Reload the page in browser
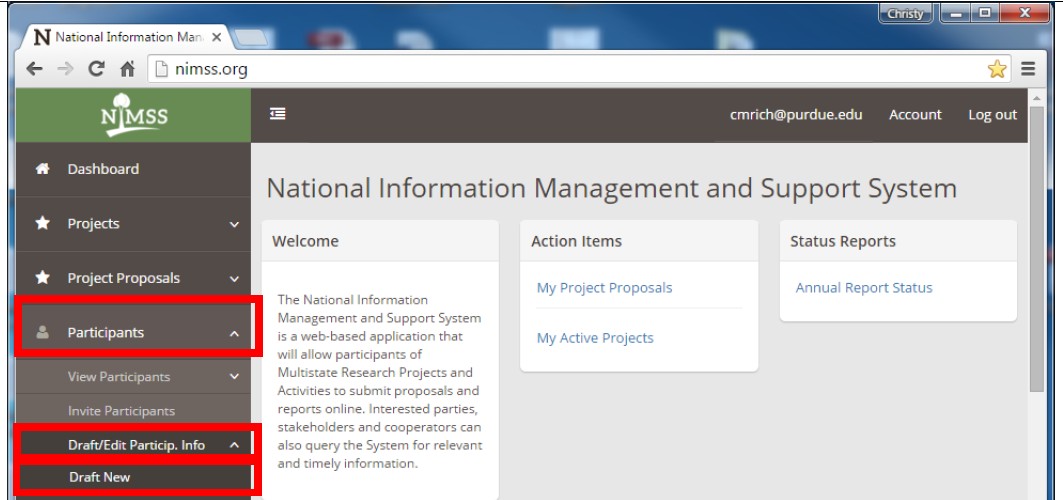Screen dimensions: 1063x500 tap(96, 69)
